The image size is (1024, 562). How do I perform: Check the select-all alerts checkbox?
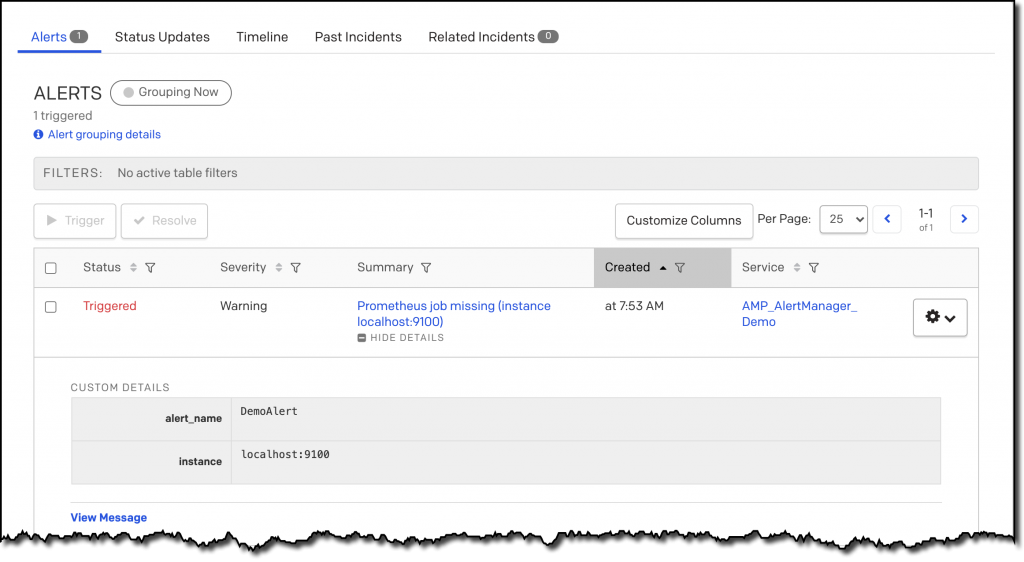pos(51,268)
